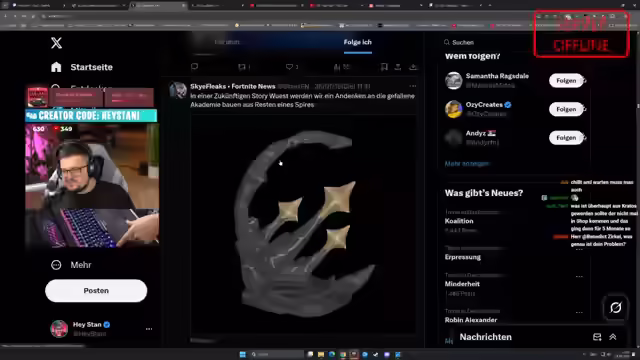Open the Grok icon at bottom right
The width and height of the screenshot is (640, 360).
point(616,307)
